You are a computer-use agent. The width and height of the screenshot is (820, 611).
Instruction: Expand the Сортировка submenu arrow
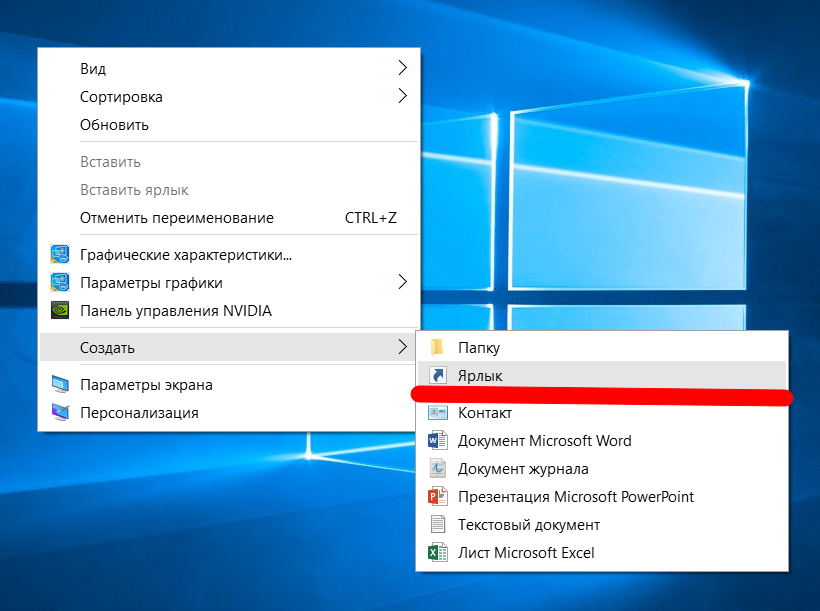click(402, 96)
